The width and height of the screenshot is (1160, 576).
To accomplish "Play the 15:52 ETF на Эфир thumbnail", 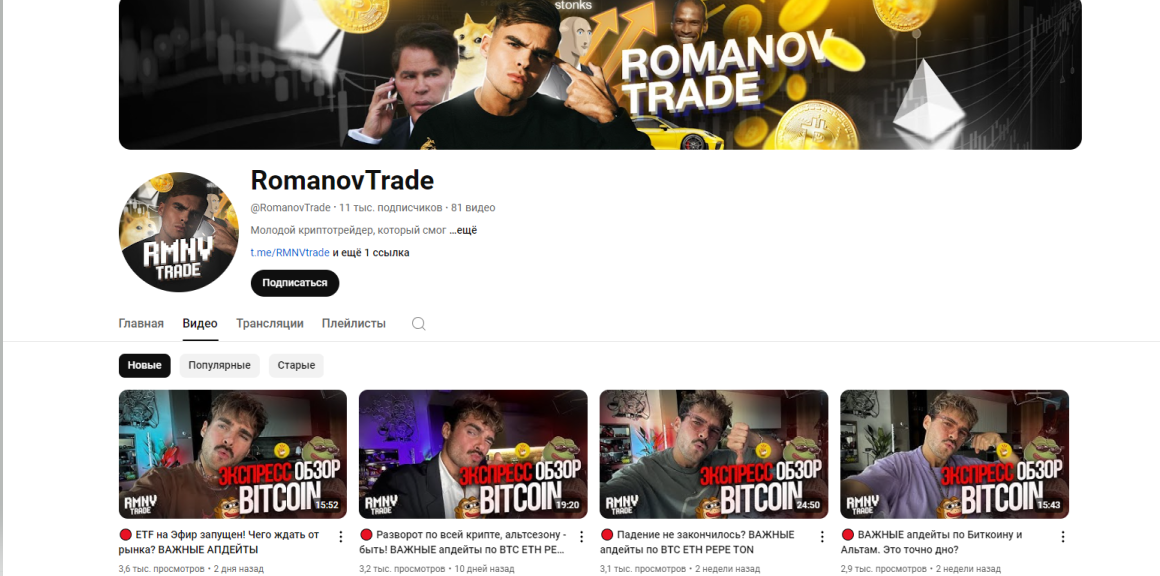I will pos(233,454).
